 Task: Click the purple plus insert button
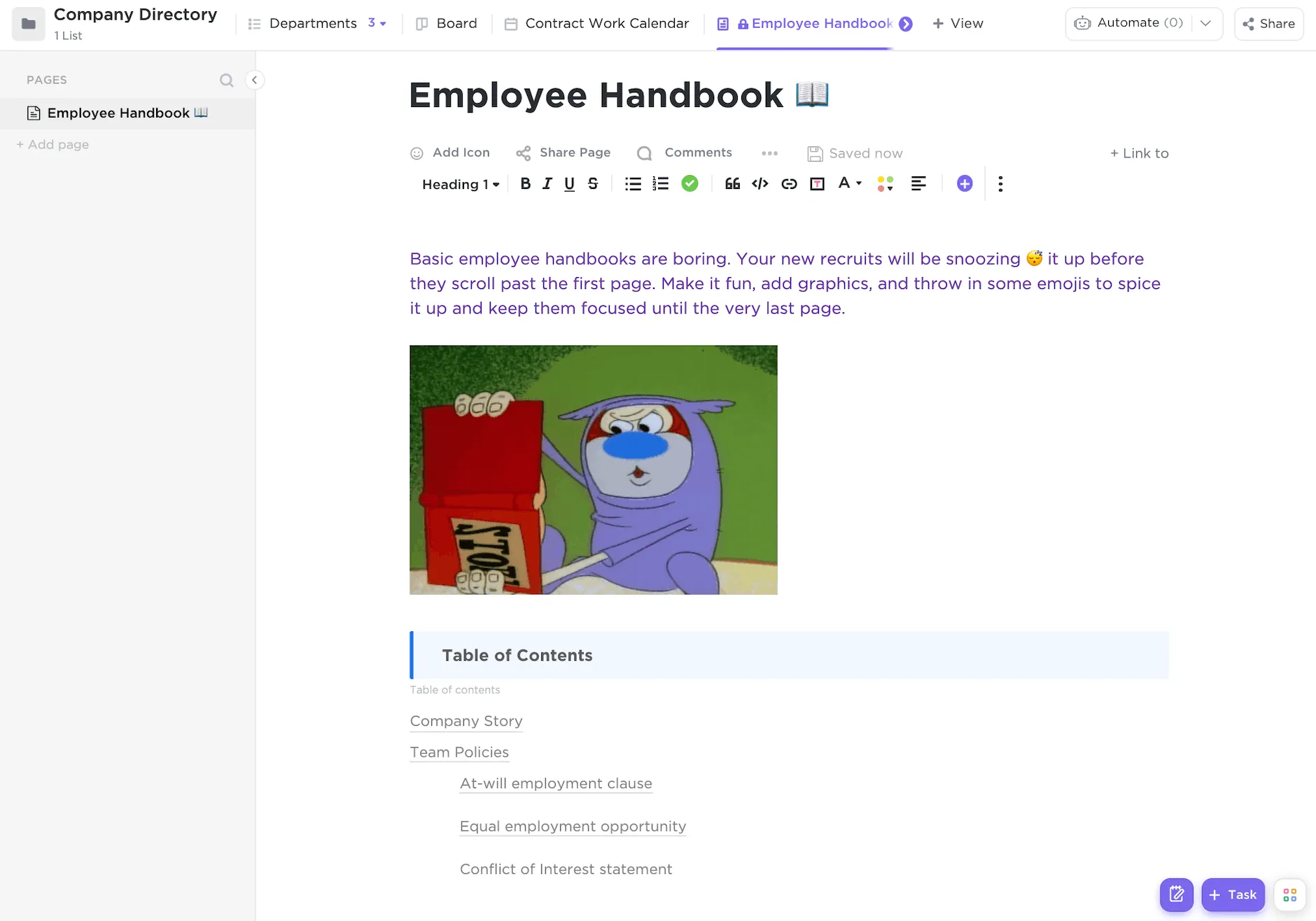coord(965,183)
